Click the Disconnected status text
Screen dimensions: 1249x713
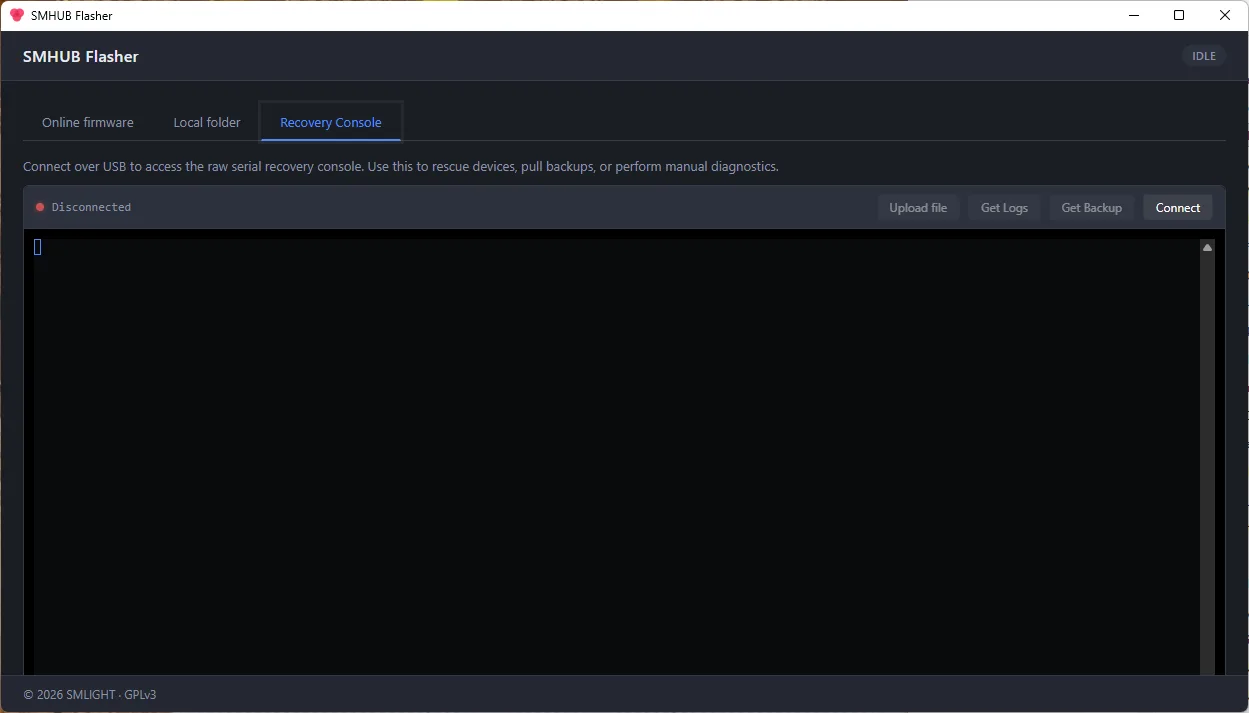91,207
